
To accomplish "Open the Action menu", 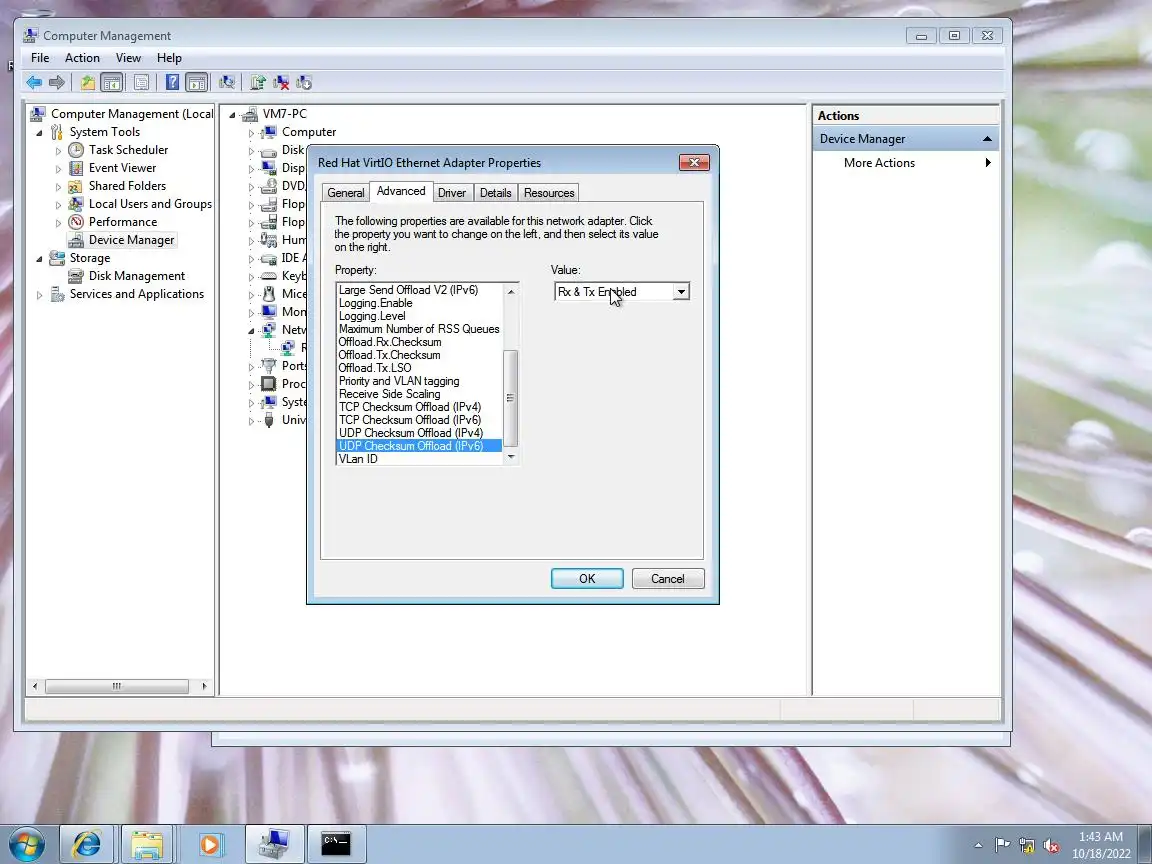I will (x=82, y=58).
